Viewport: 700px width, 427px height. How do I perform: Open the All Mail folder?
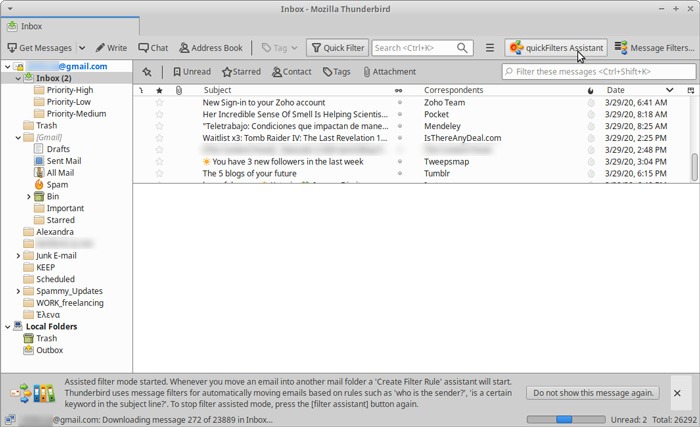tap(60, 173)
